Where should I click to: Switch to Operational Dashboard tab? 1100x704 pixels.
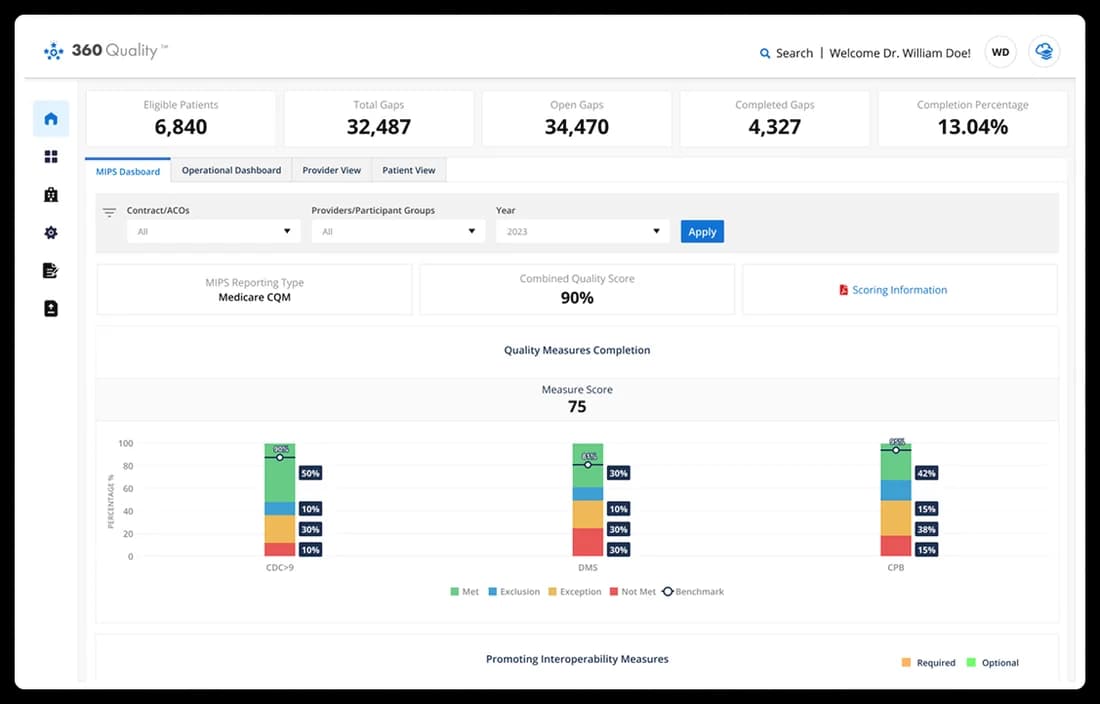(x=232, y=170)
